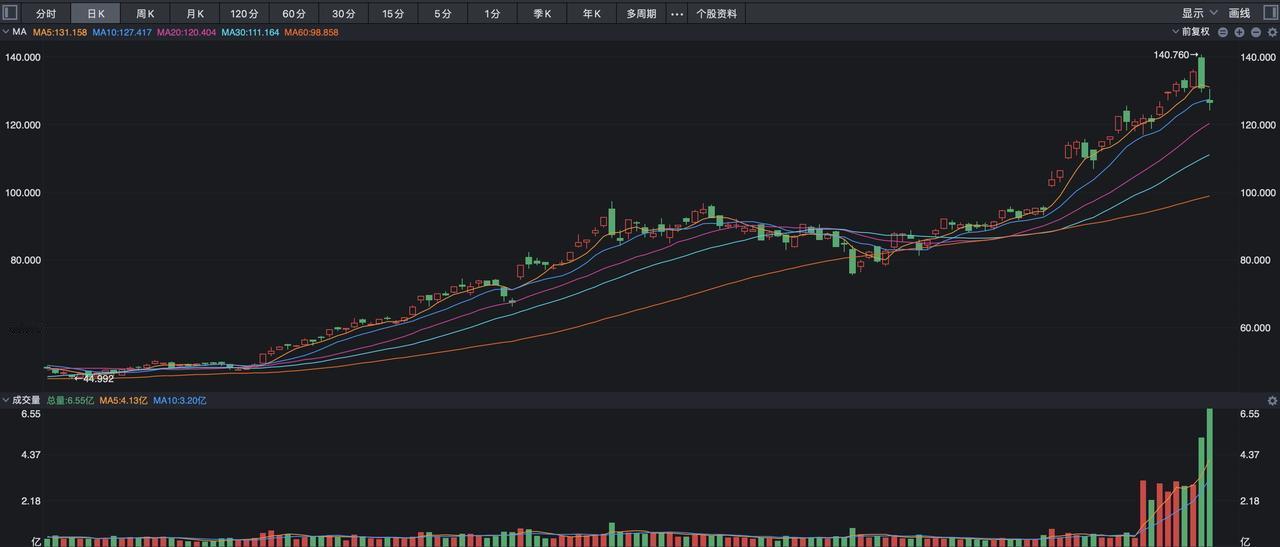Open the main chart settings gear
This screenshot has height=547, width=1280.
[x=1272, y=32]
